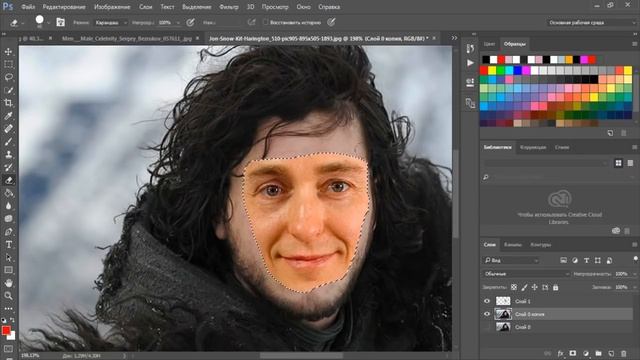This screenshot has width=640, height=360.
Task: Select the Healing Brush tool
Action: point(9,129)
